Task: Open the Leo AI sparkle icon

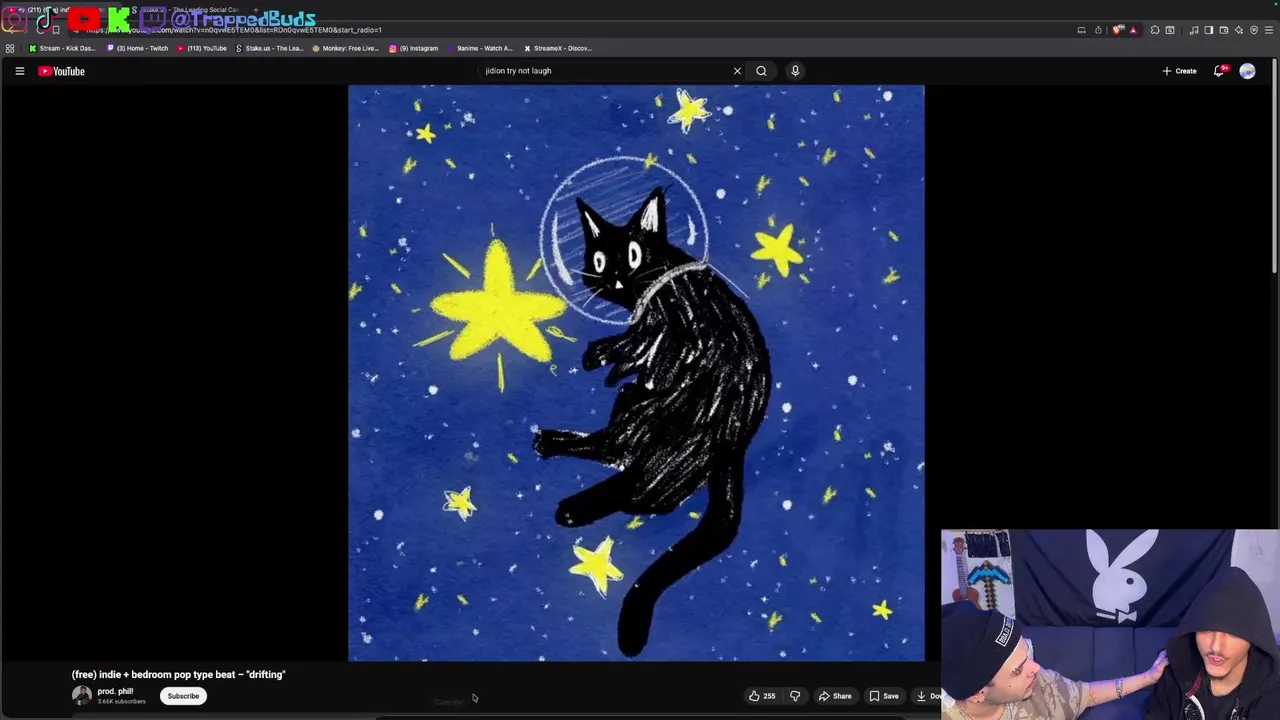Action: pos(1238,30)
